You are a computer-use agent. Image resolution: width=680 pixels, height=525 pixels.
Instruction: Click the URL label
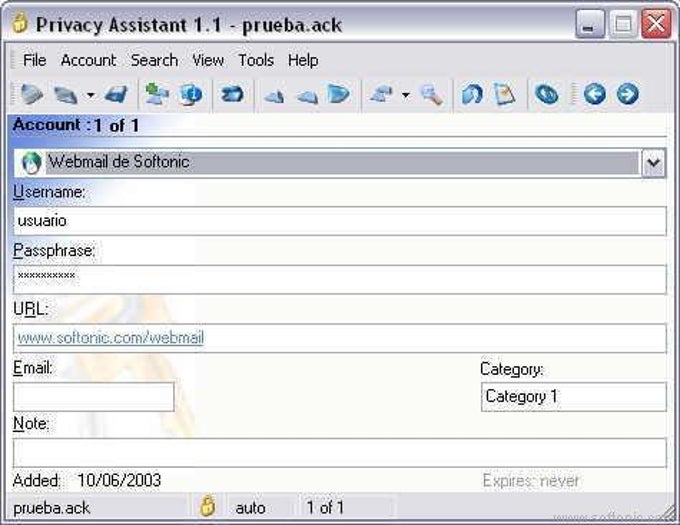tap(30, 309)
